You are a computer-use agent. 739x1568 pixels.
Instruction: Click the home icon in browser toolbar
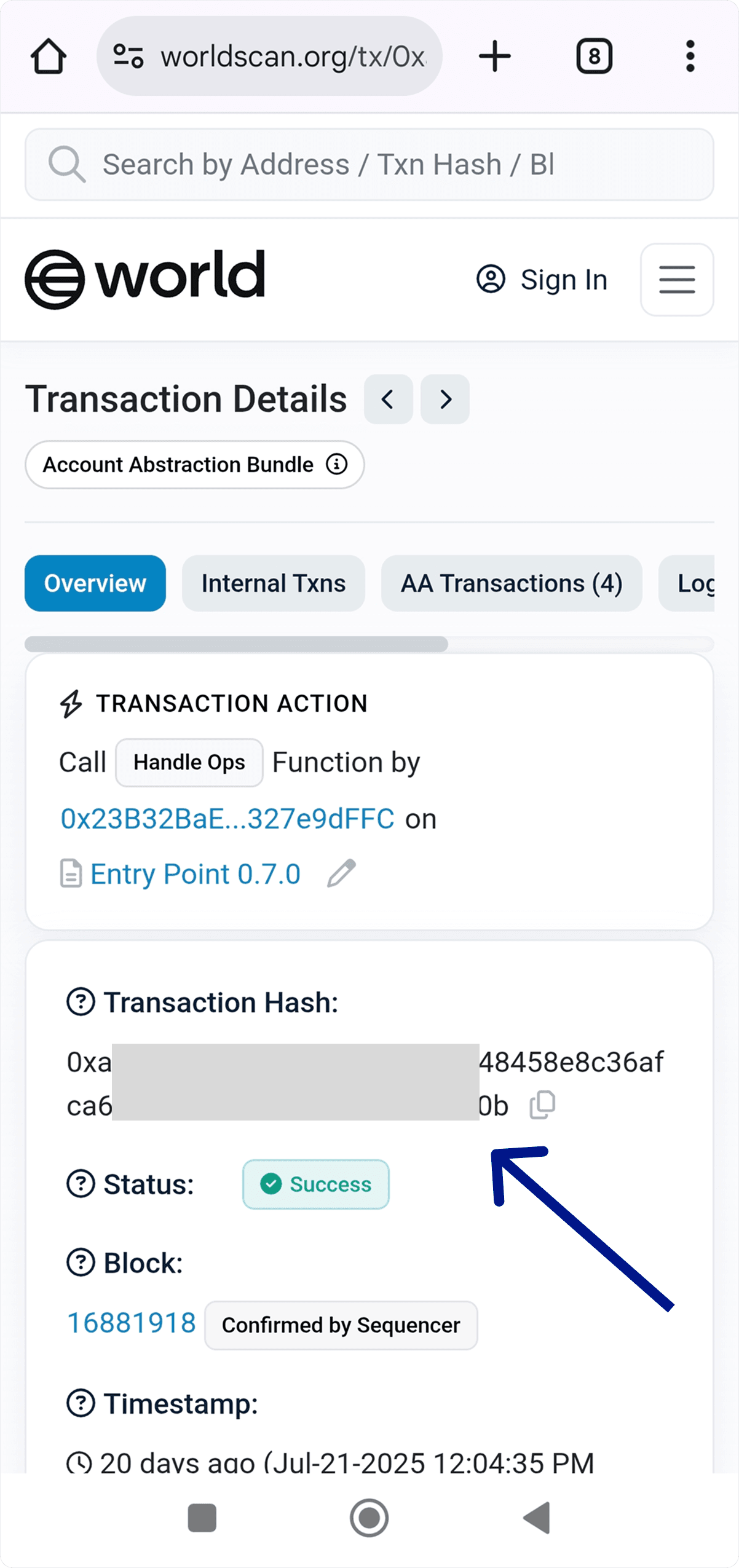49,55
